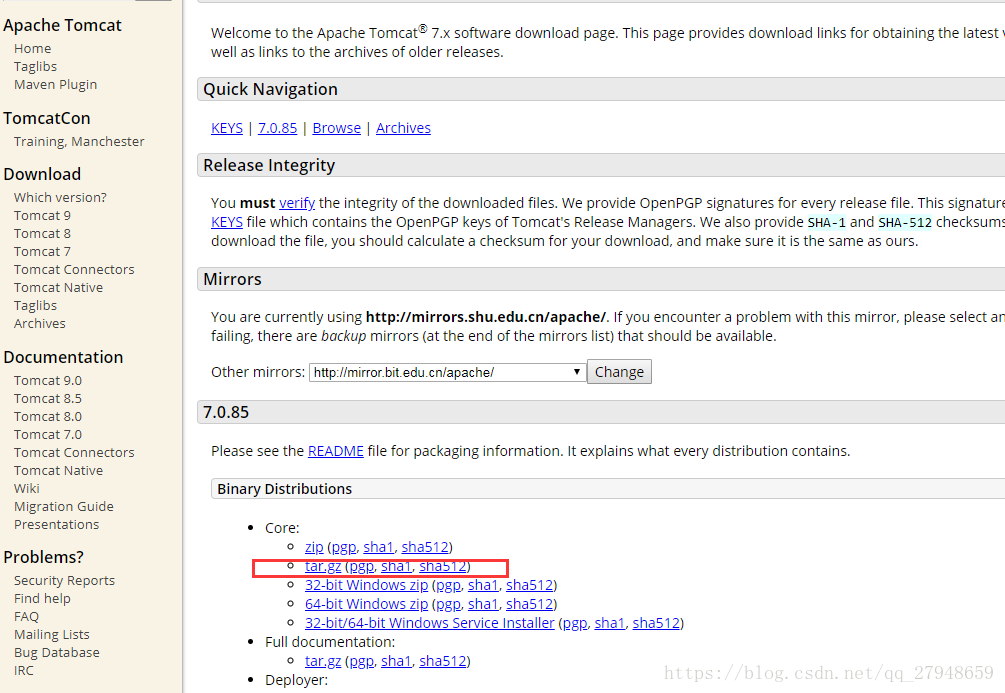Open the IRC sidebar link

point(24,671)
